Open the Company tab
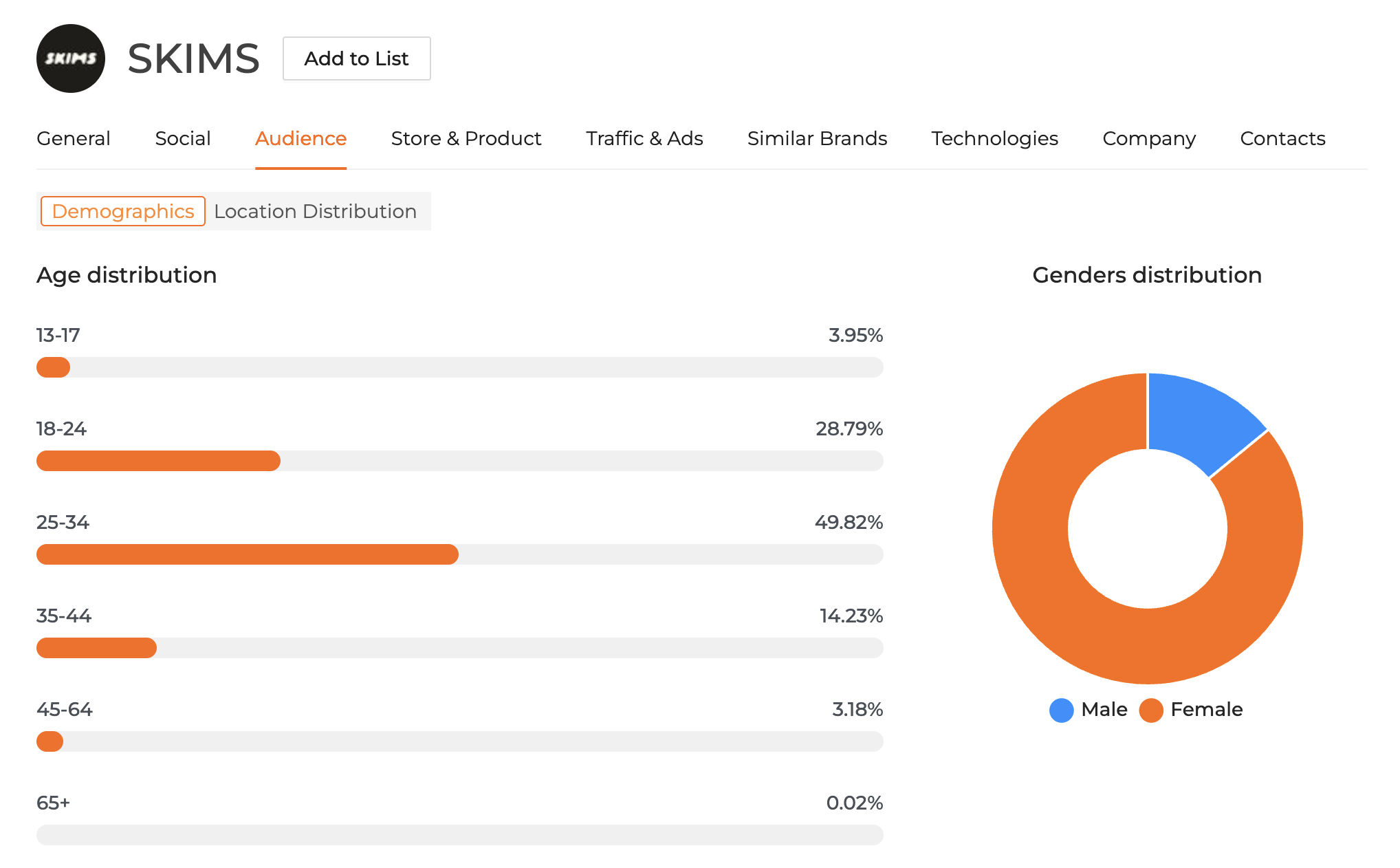Image resolution: width=1400 pixels, height=868 pixels. point(1149,138)
